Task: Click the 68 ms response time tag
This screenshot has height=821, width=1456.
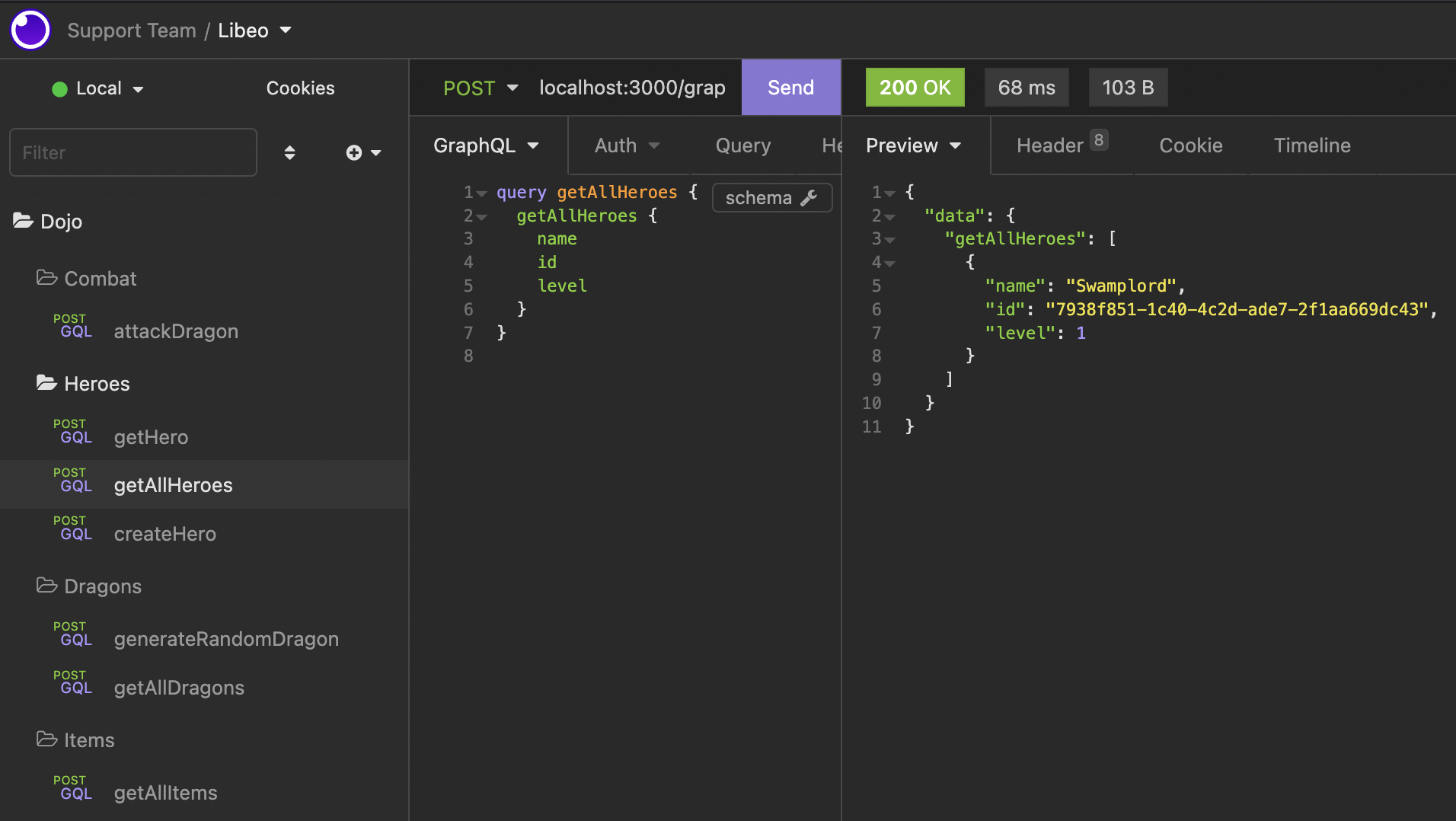Action: 1027,88
